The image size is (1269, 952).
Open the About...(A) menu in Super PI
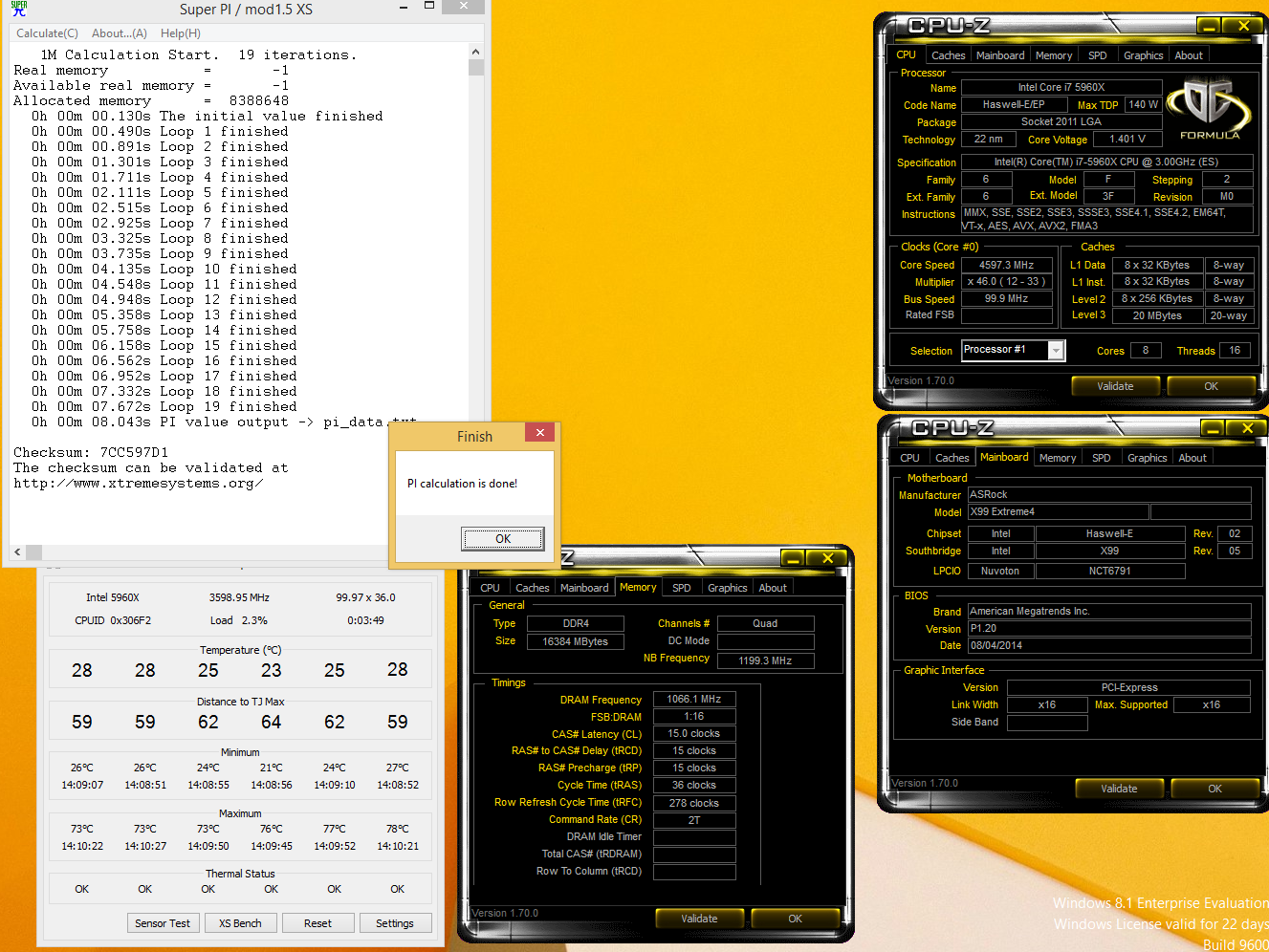(x=120, y=33)
